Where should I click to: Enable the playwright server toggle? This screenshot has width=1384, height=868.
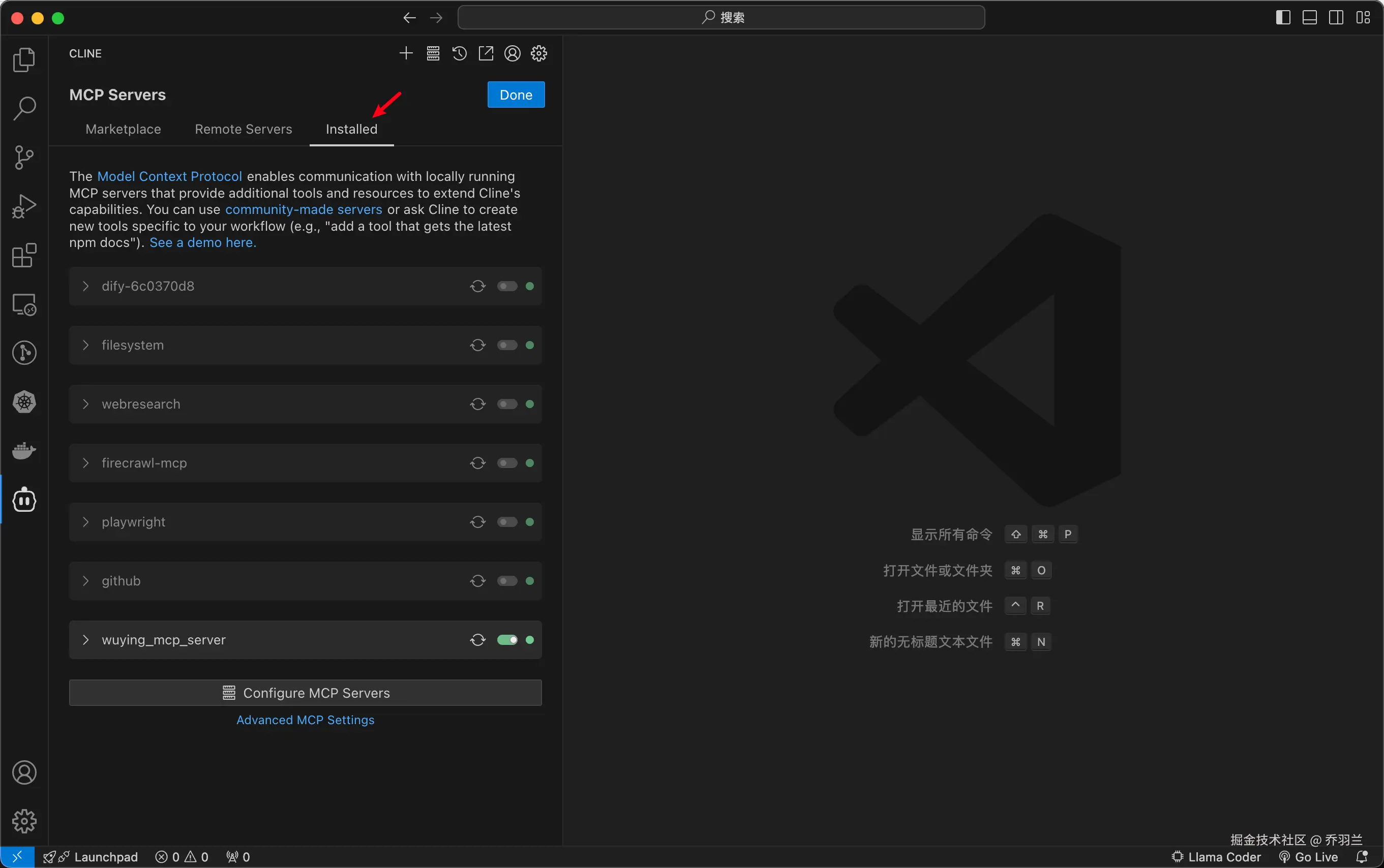point(507,522)
